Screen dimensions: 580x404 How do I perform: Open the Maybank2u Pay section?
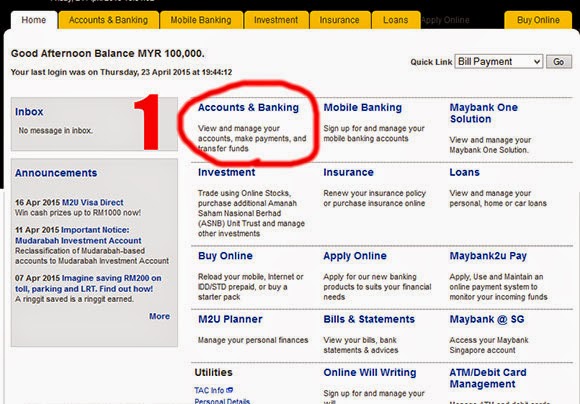coord(488,256)
